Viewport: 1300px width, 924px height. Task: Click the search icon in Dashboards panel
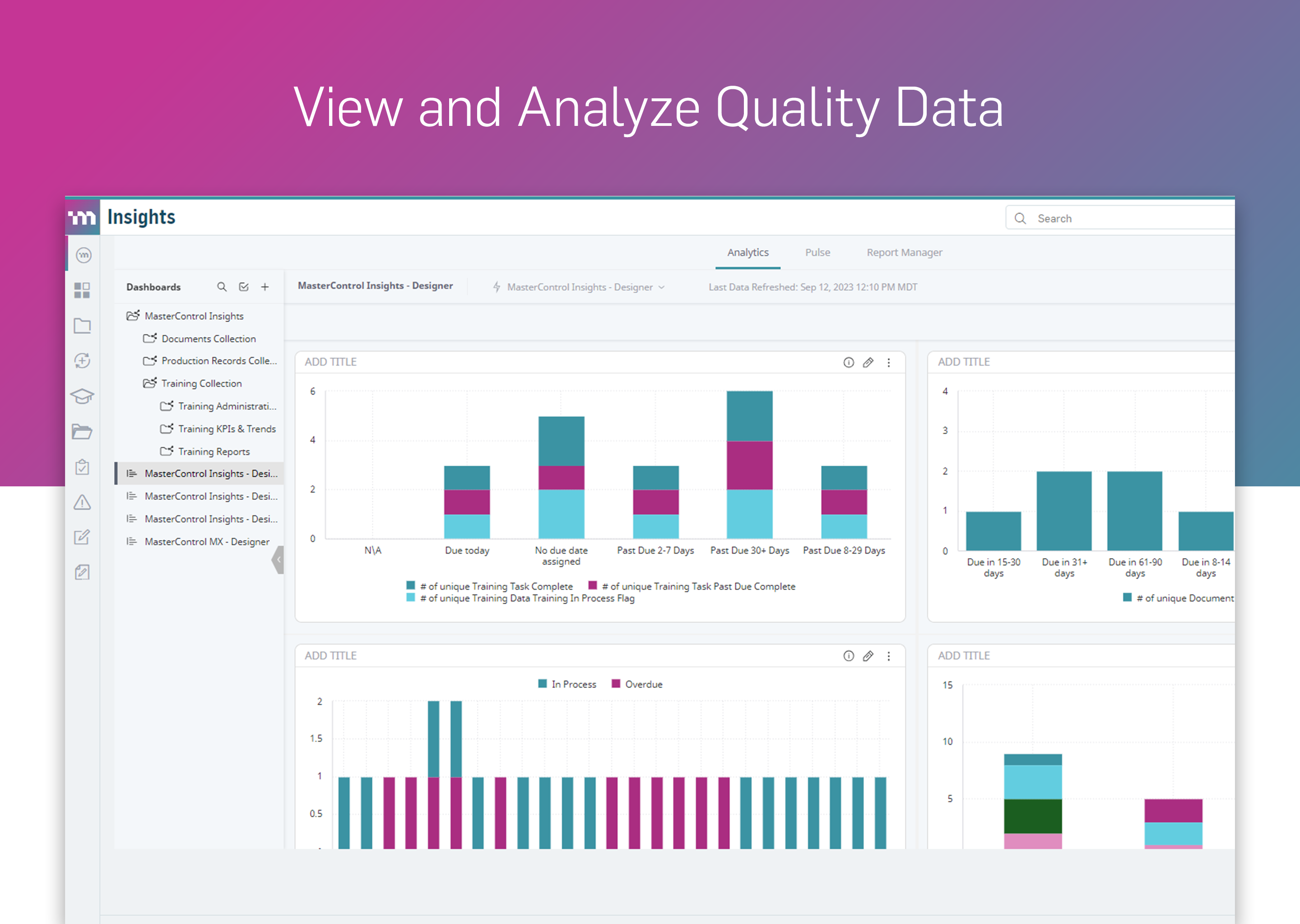(x=222, y=287)
